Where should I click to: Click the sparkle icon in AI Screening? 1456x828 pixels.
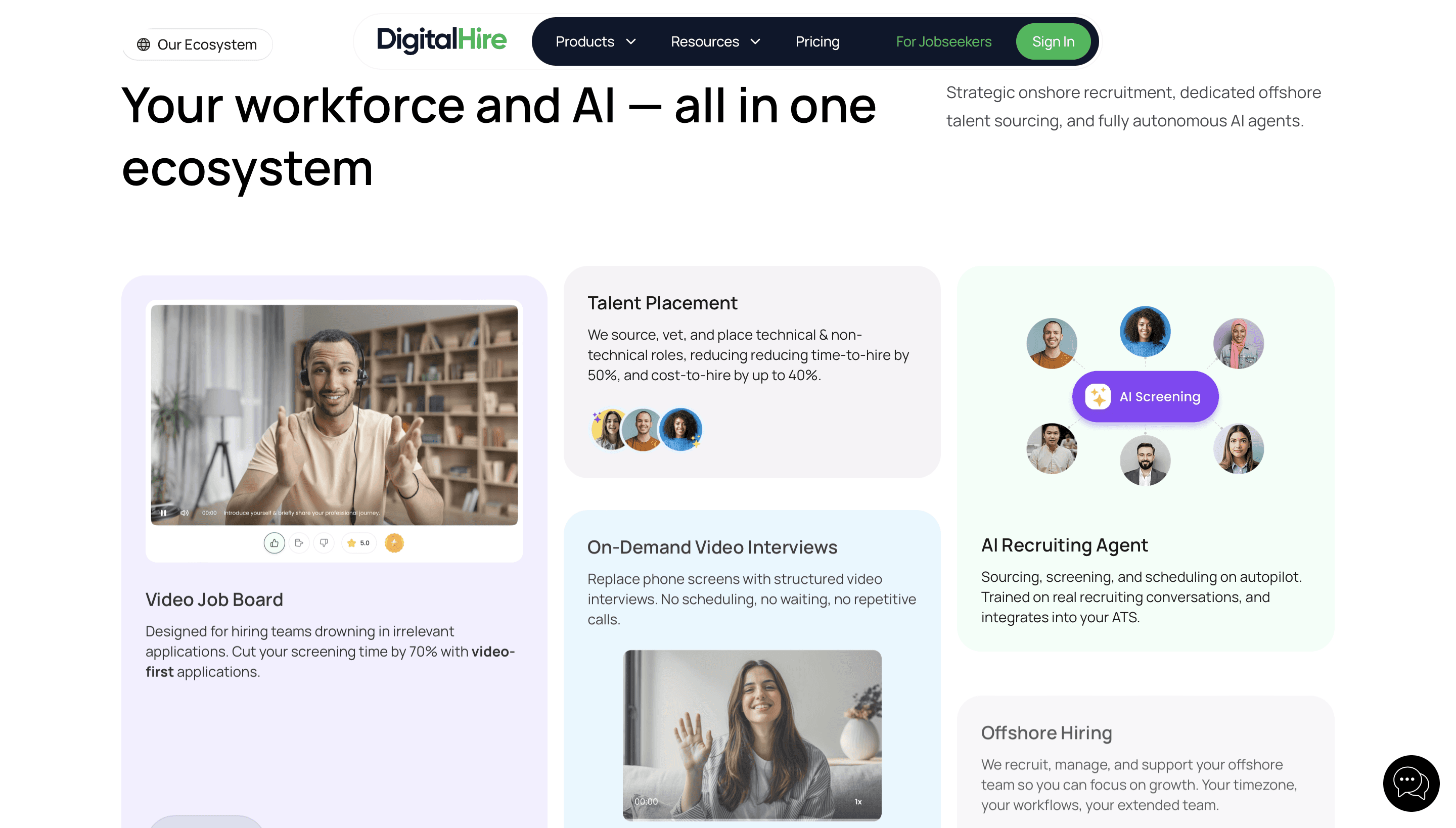point(1098,396)
